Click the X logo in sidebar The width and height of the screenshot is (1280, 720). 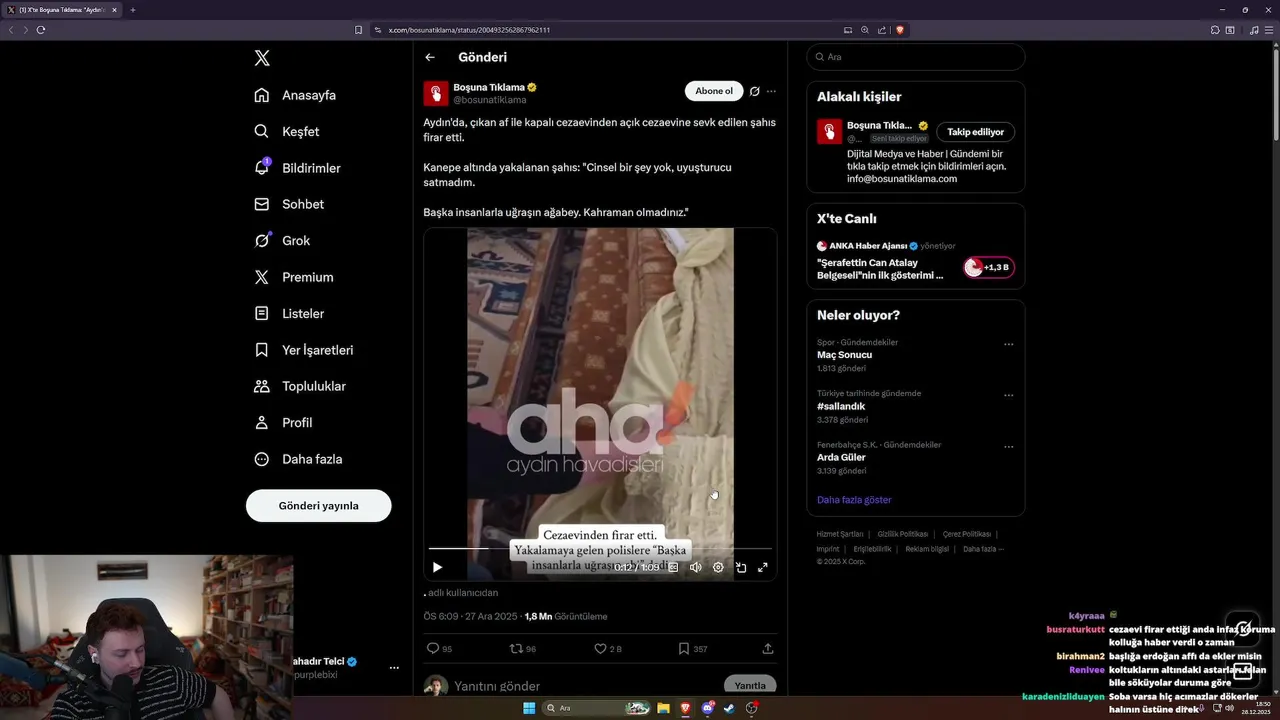tap(262, 58)
